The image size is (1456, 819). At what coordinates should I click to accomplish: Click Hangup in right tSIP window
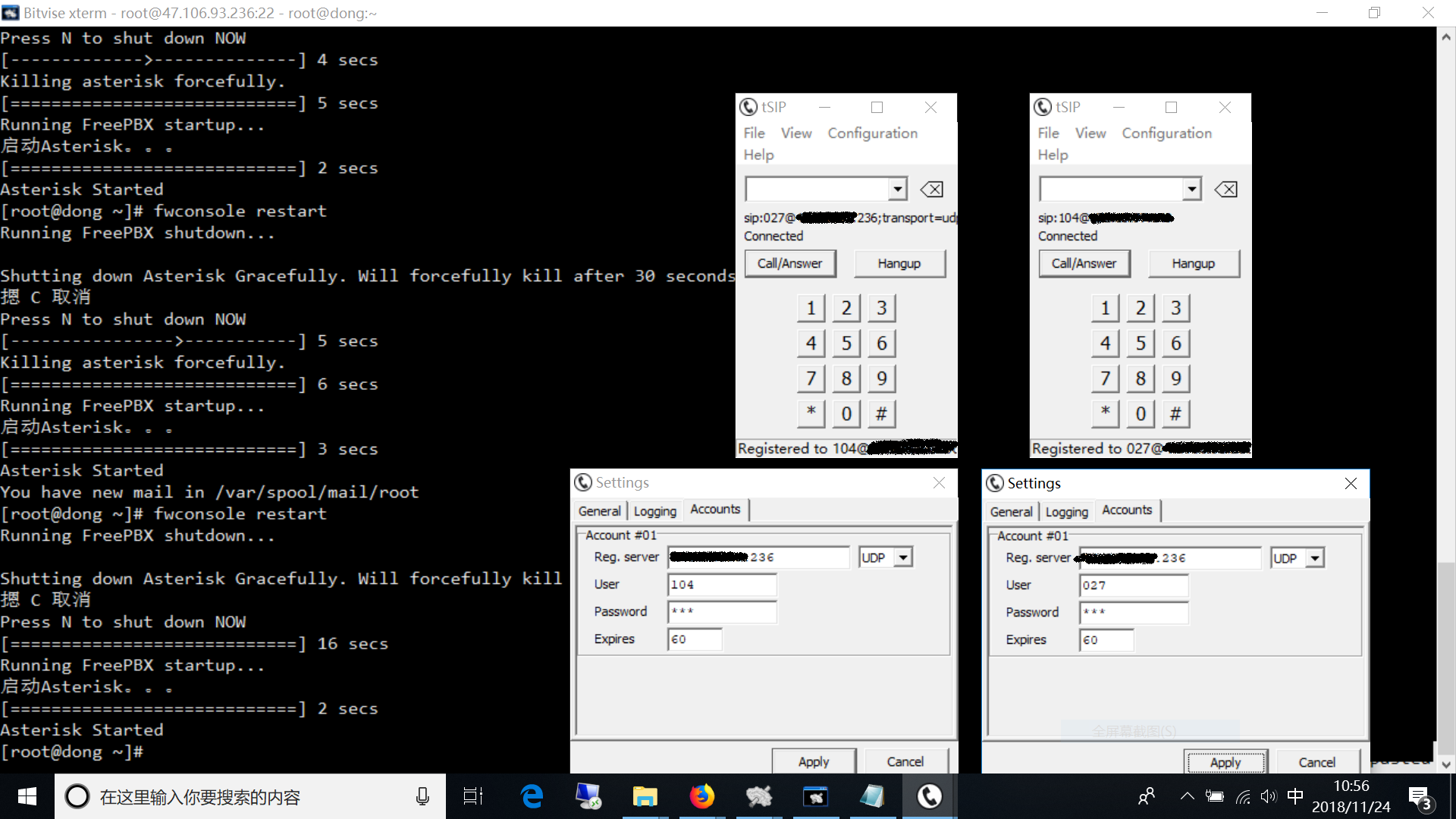pyautogui.click(x=1194, y=263)
